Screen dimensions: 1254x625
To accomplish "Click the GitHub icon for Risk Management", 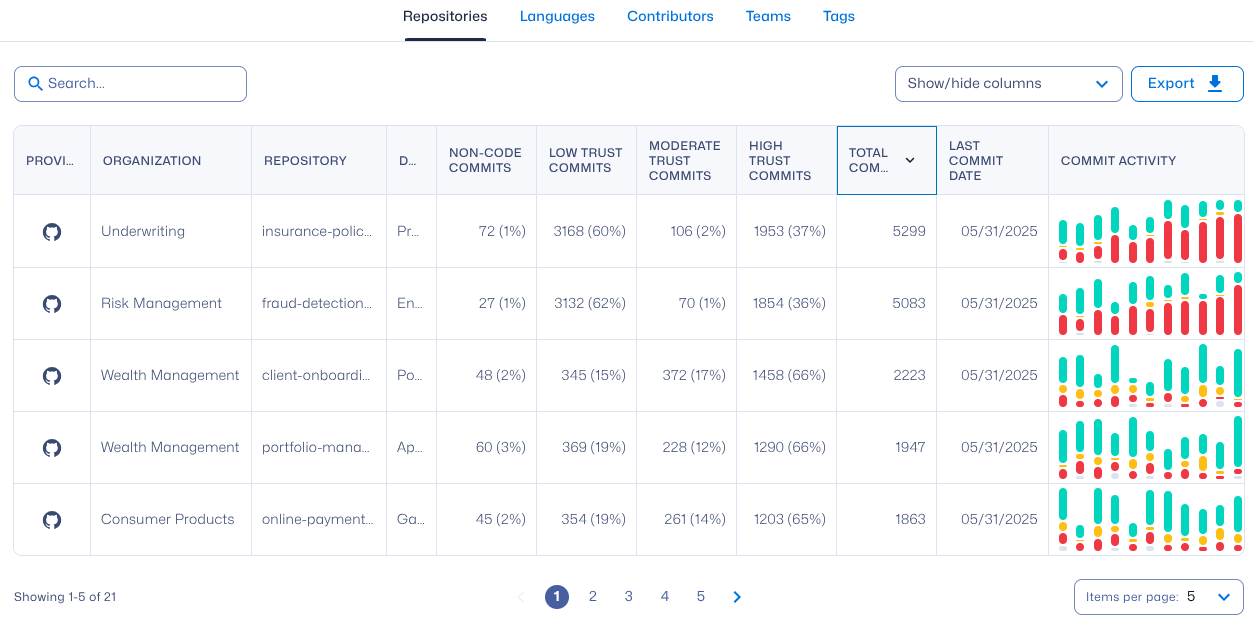I will [x=52, y=304].
